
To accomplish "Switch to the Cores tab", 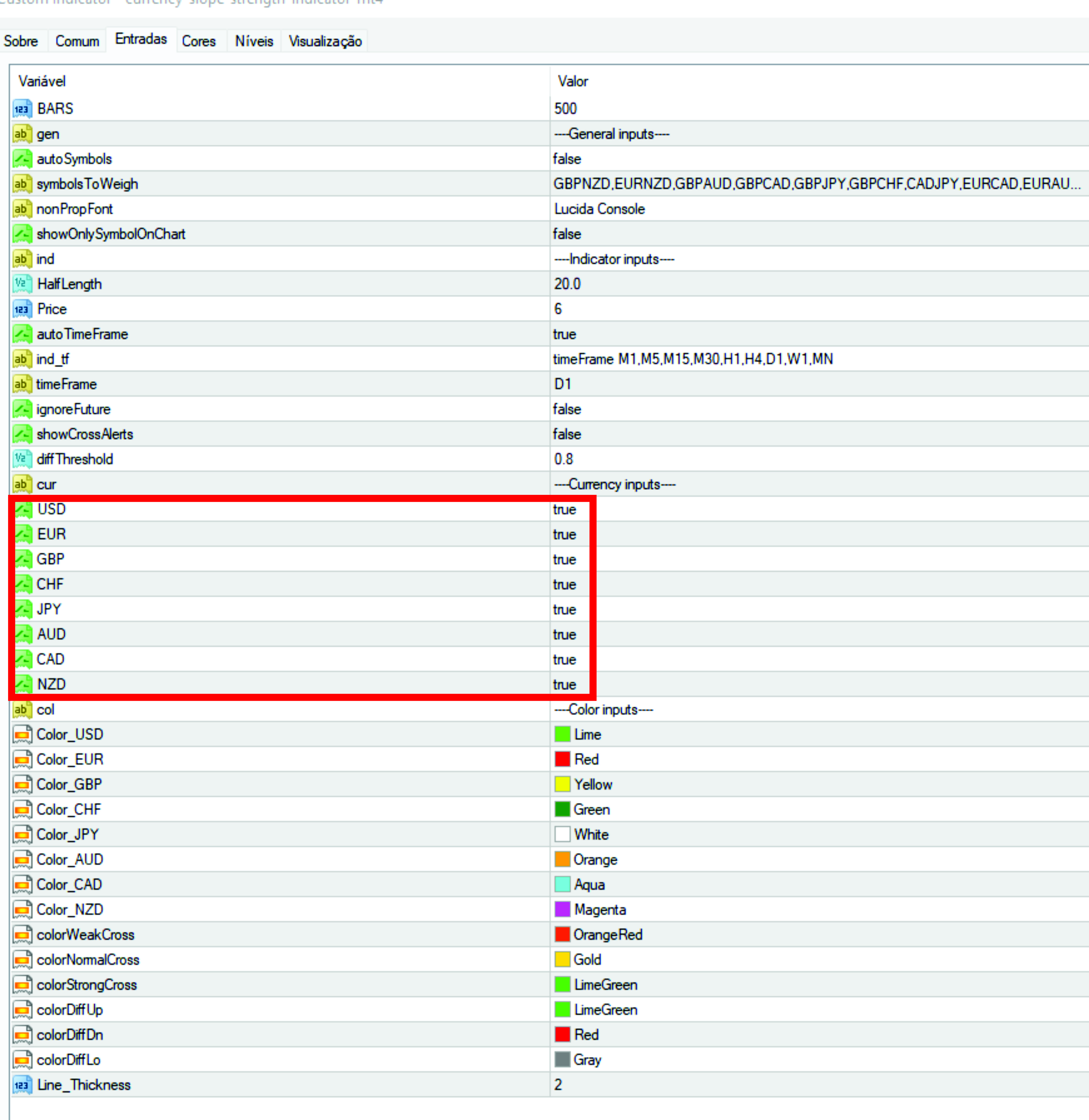I will coord(199,41).
